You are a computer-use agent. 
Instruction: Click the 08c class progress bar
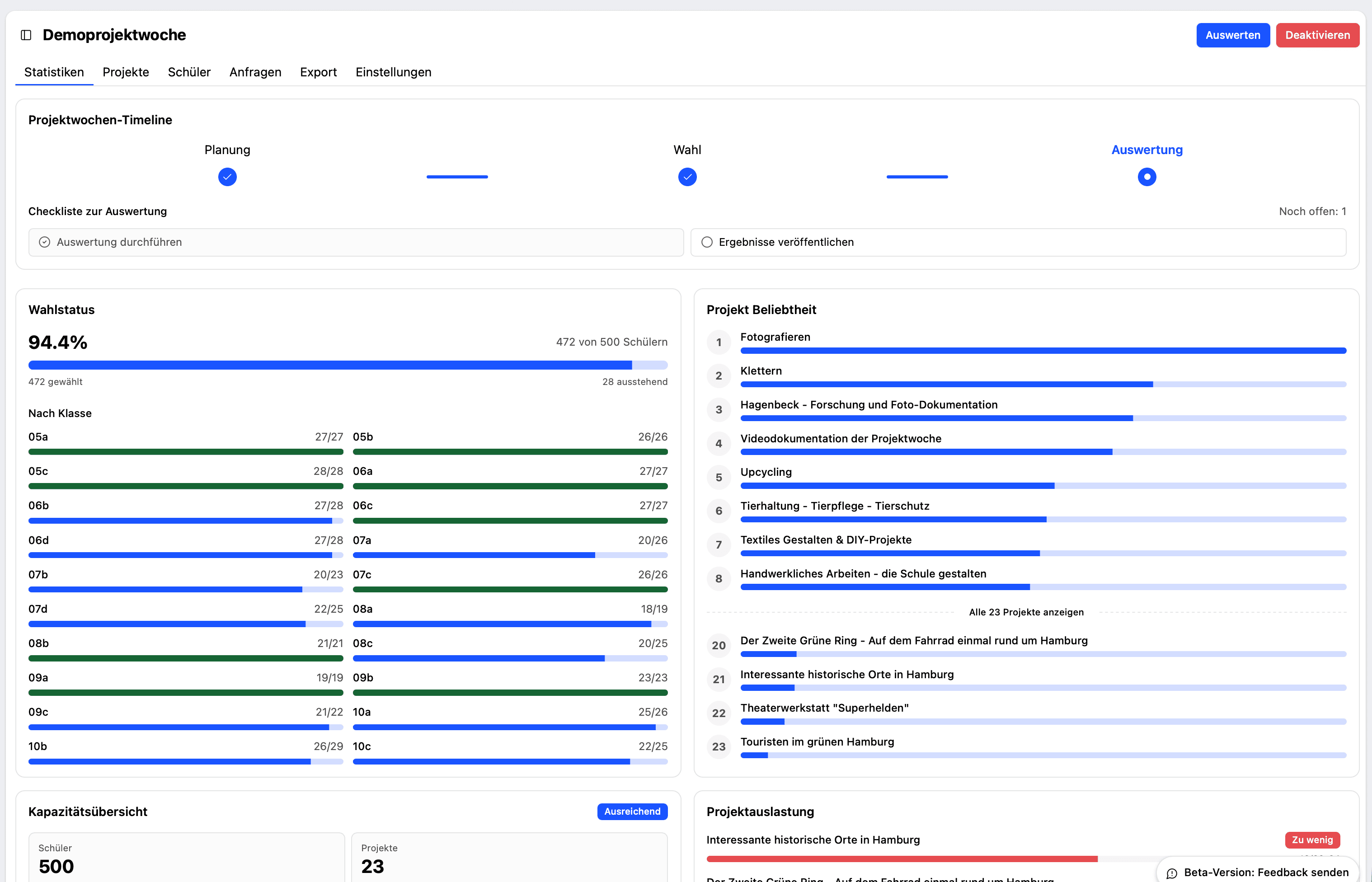coord(510,658)
